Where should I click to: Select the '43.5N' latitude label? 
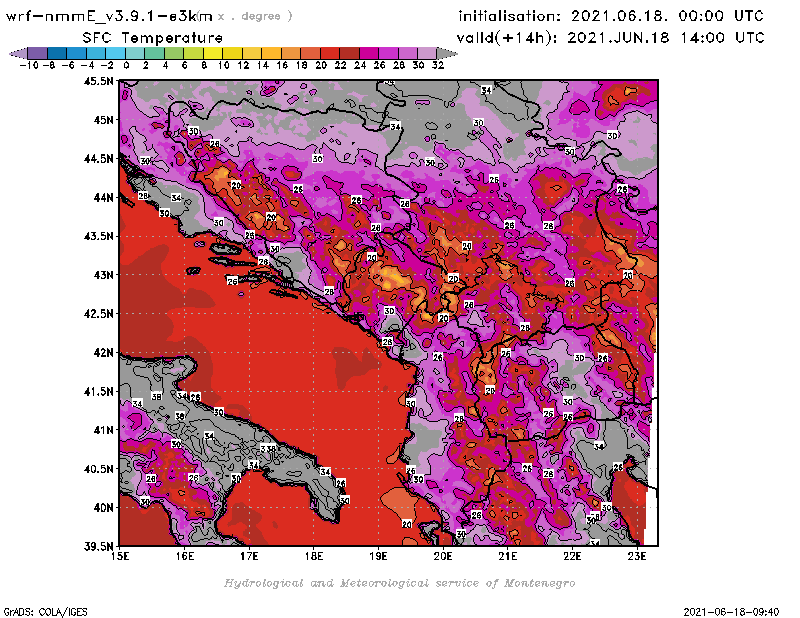98,236
